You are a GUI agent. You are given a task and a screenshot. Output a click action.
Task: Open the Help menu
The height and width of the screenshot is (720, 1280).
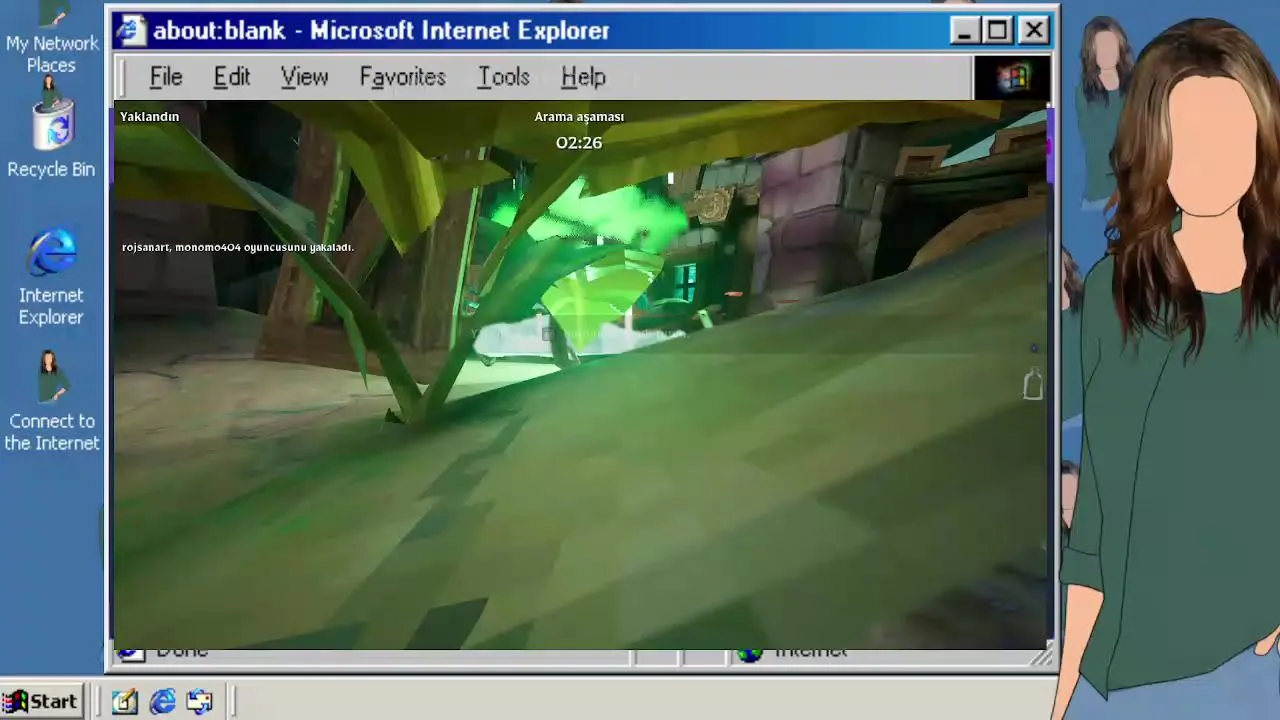click(x=583, y=77)
